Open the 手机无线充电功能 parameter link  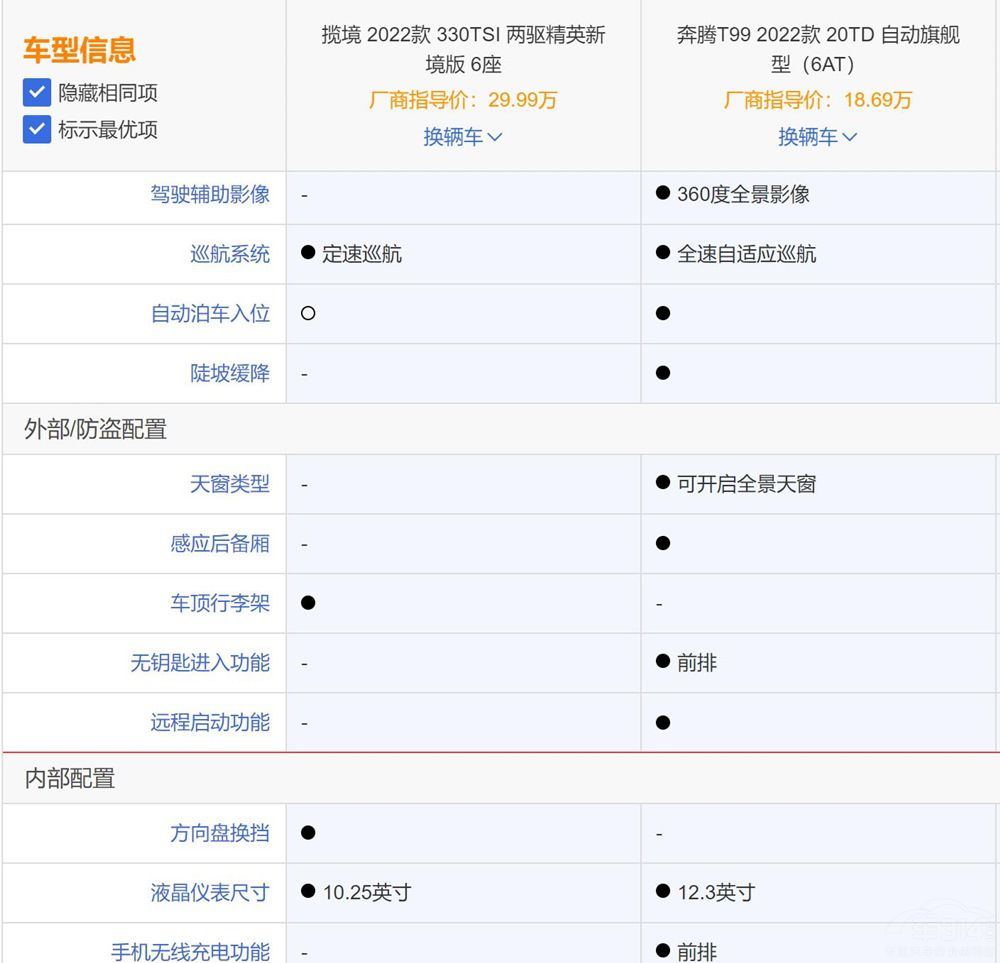(190, 951)
